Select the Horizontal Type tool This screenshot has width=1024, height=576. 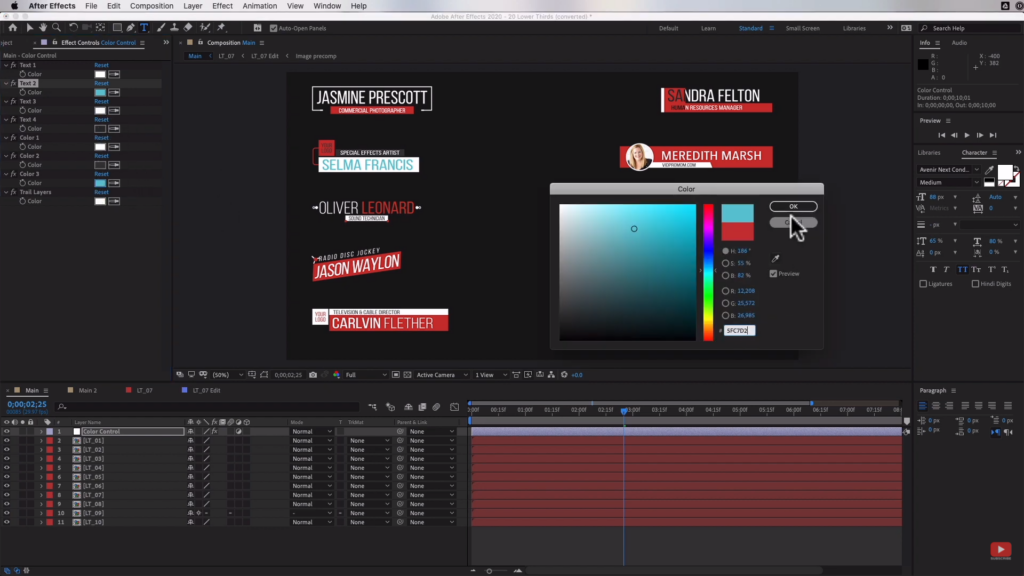144,28
